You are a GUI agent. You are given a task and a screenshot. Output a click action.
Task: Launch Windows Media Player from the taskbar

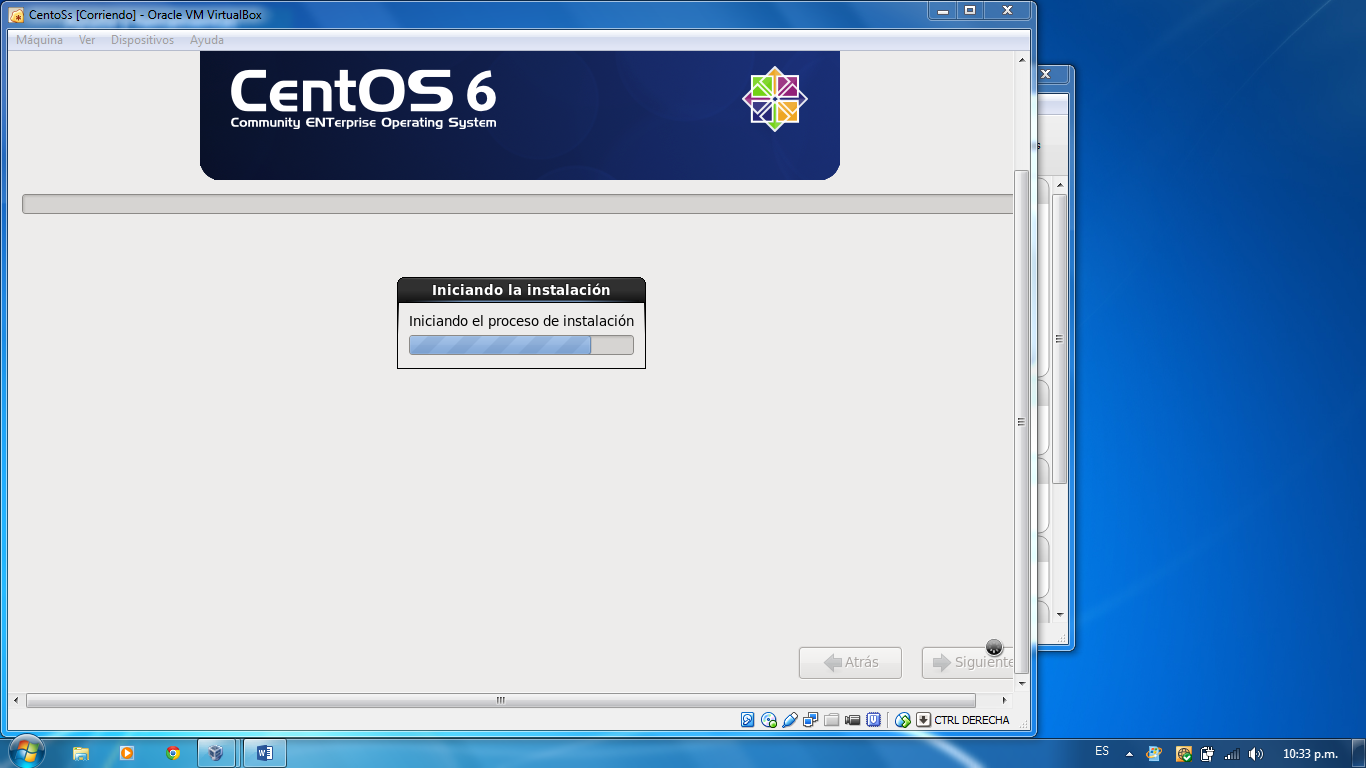pos(127,753)
